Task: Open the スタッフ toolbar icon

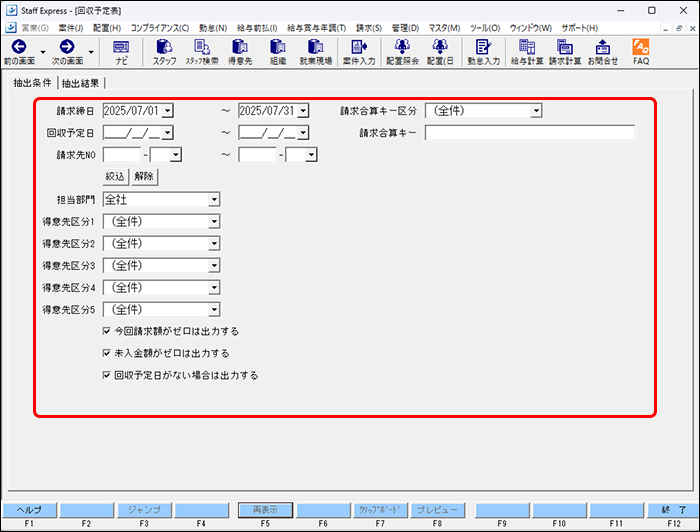Action: click(164, 52)
